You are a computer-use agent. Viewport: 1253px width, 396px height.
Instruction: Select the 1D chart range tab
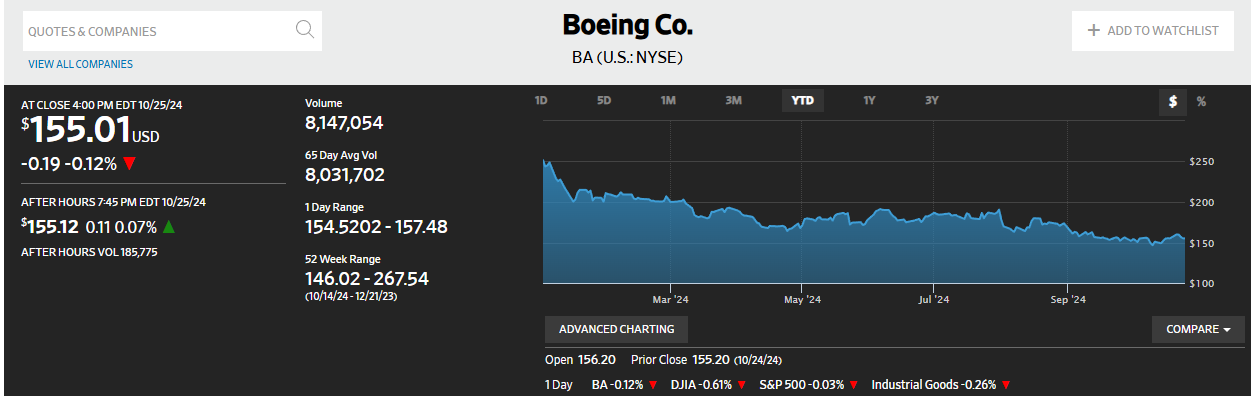tap(541, 101)
